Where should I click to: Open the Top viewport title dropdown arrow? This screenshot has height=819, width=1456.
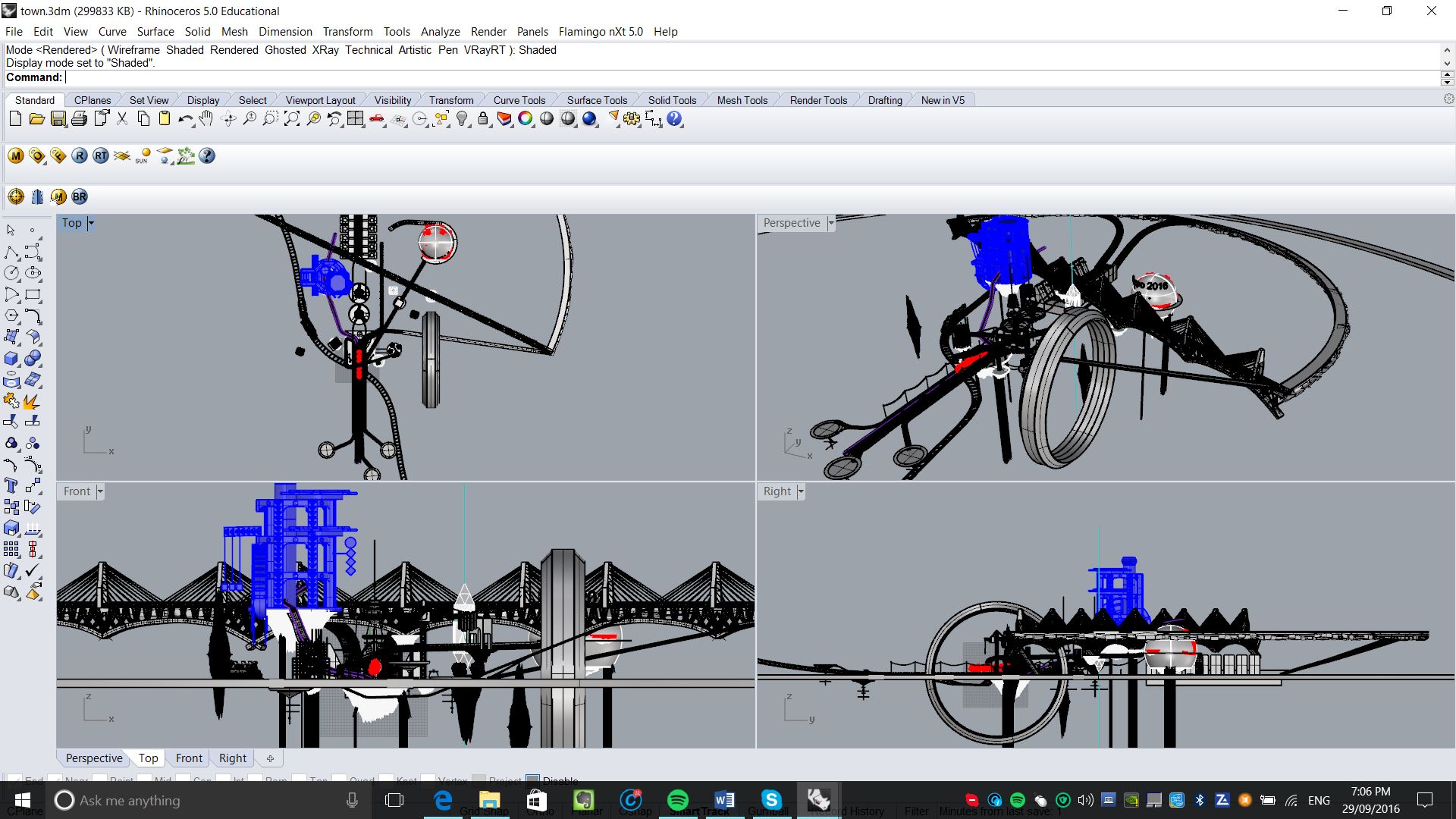click(91, 223)
